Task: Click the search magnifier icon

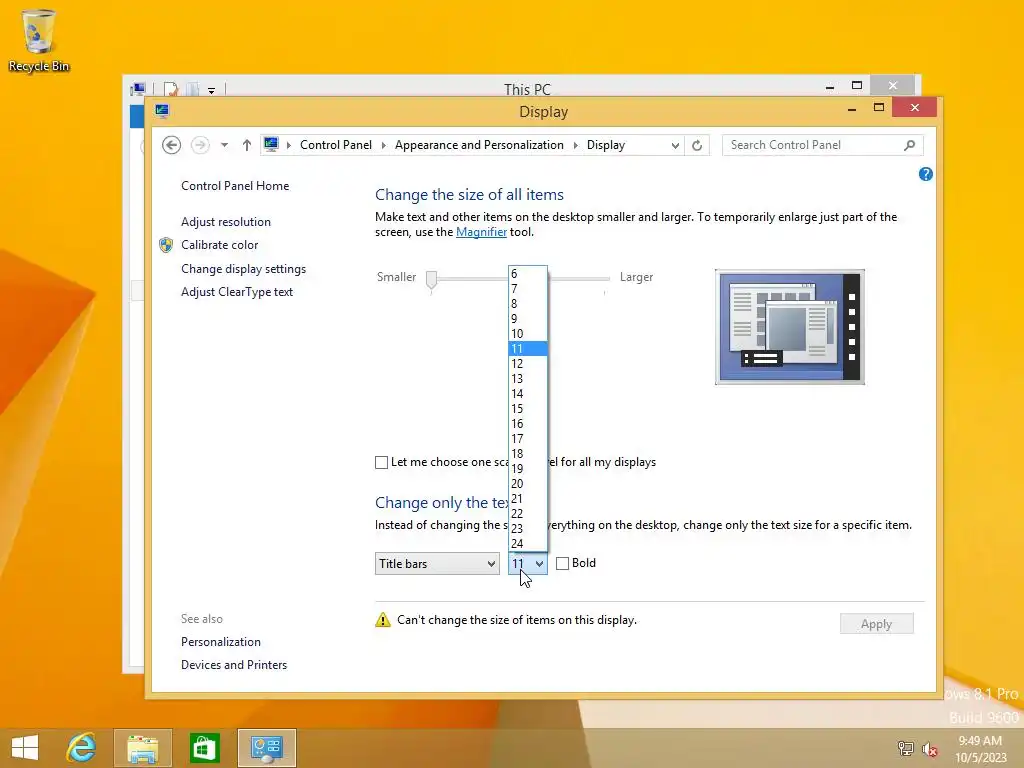Action: click(909, 145)
